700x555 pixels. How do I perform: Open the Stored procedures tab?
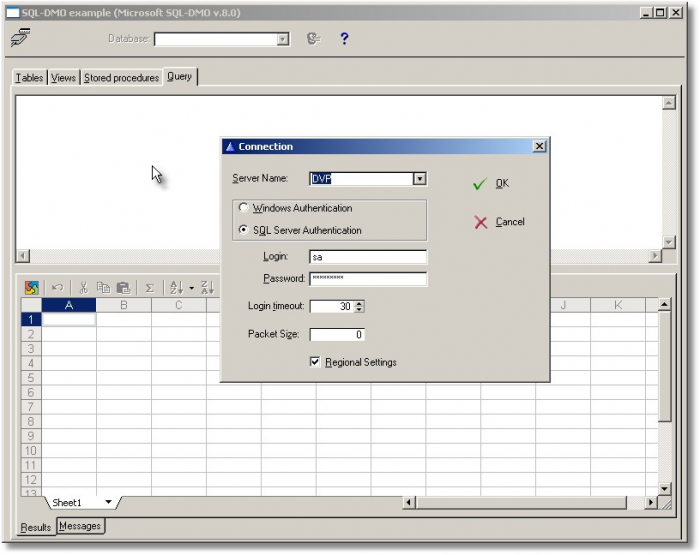pyautogui.click(x=121, y=78)
